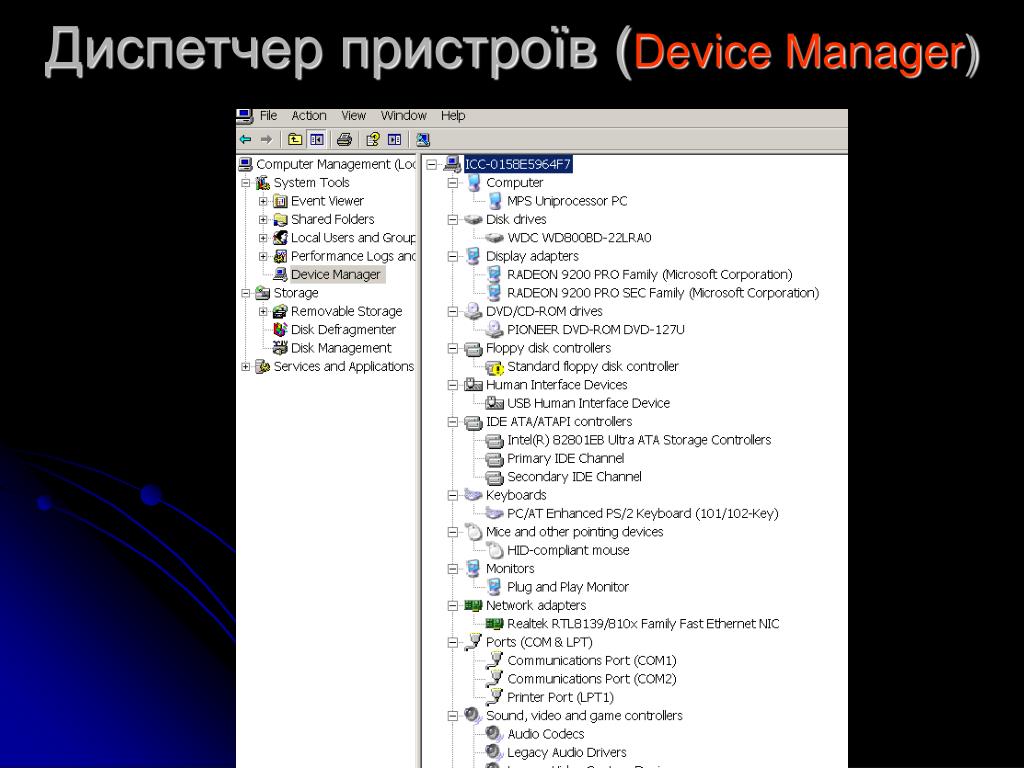Toggle the Show/Hide Console Tree icon
This screenshot has height=768, width=1024.
[x=317, y=139]
